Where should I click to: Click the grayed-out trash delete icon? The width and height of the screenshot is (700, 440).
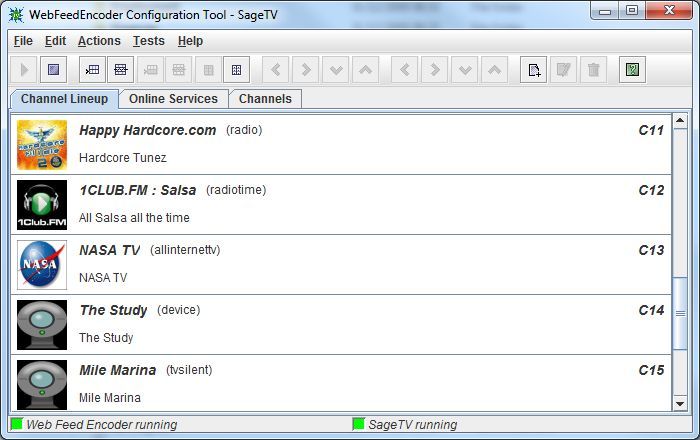[x=593, y=70]
